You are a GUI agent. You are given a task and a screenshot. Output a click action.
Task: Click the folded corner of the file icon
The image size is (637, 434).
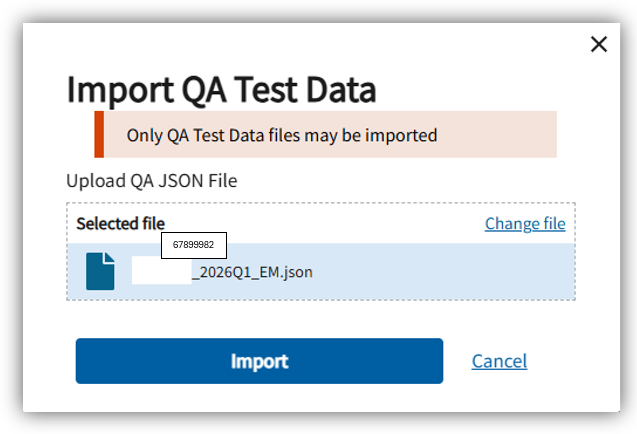[109, 258]
